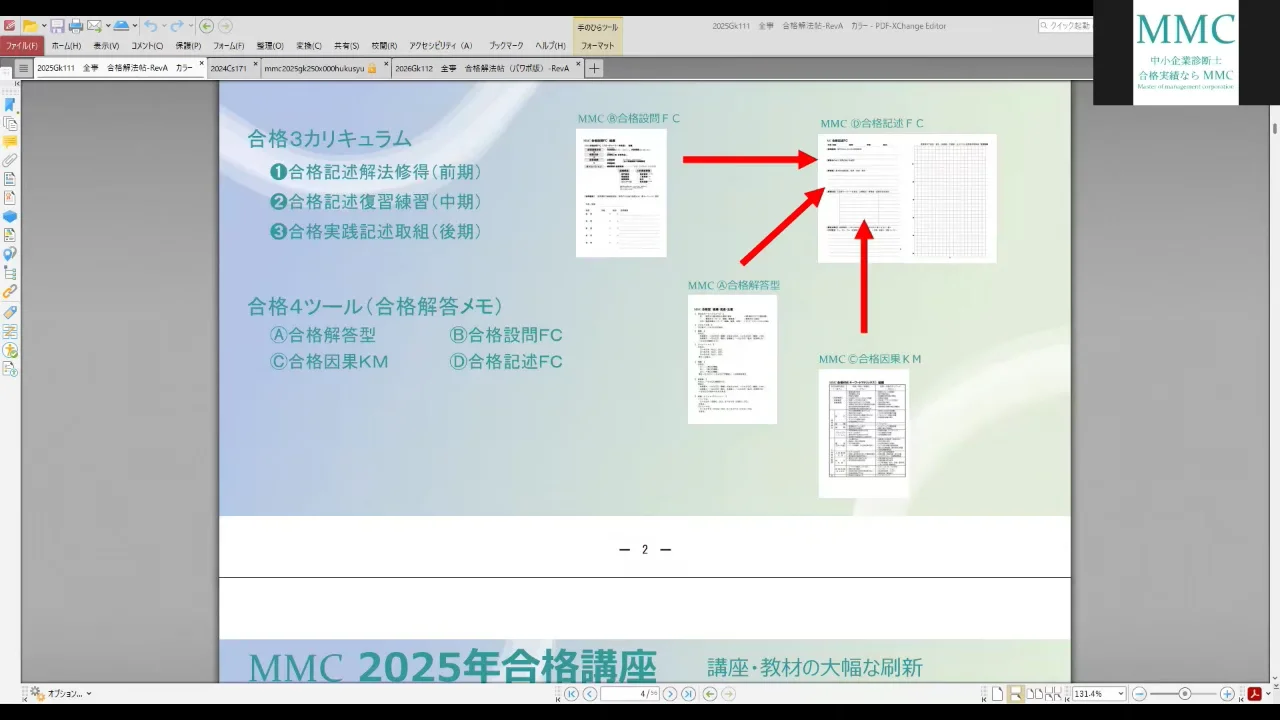Viewport: 1280px width, 720px height.
Task: Open the Destinations map pin pane
Action: (10, 254)
